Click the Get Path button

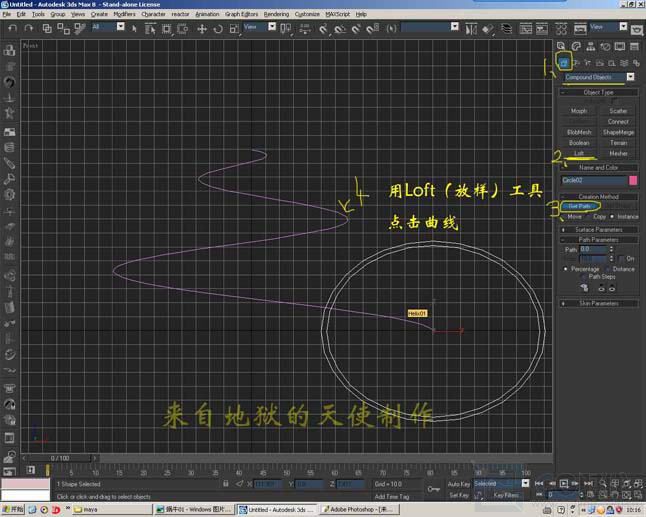(579, 206)
